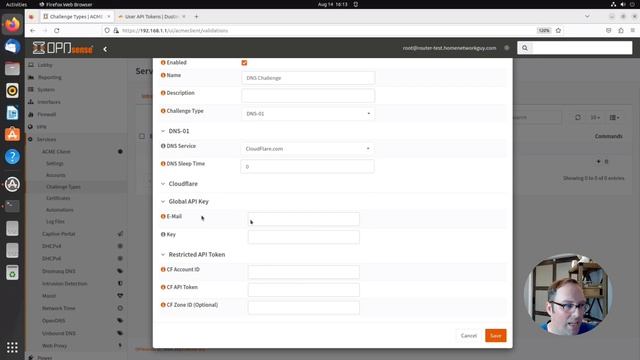The height and width of the screenshot is (360, 640).
Task: Bookmark this page with the star
Action: point(558,31)
